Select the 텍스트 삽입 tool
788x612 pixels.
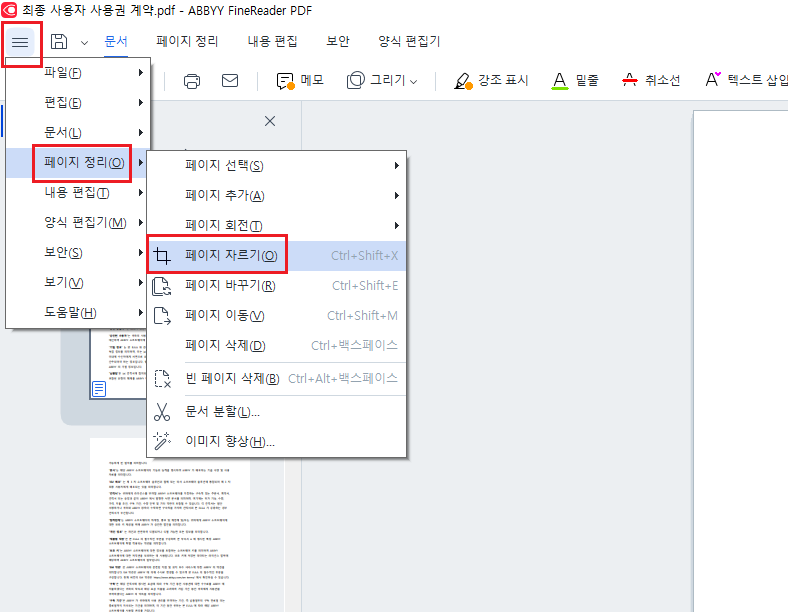tap(746, 80)
